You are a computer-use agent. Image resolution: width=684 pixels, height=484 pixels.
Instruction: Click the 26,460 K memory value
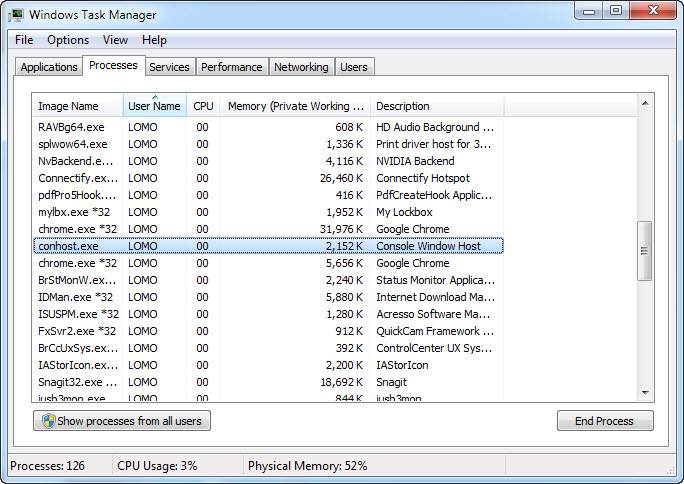pos(342,178)
